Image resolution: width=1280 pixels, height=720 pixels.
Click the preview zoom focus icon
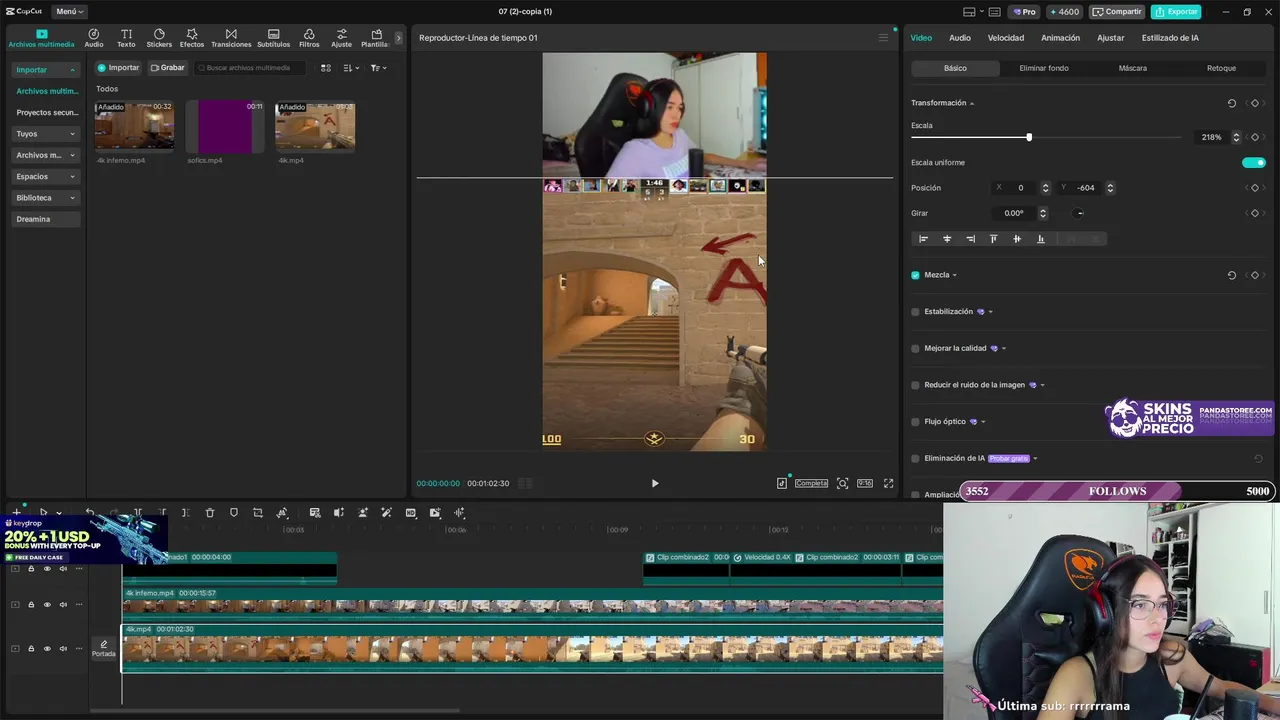842,483
